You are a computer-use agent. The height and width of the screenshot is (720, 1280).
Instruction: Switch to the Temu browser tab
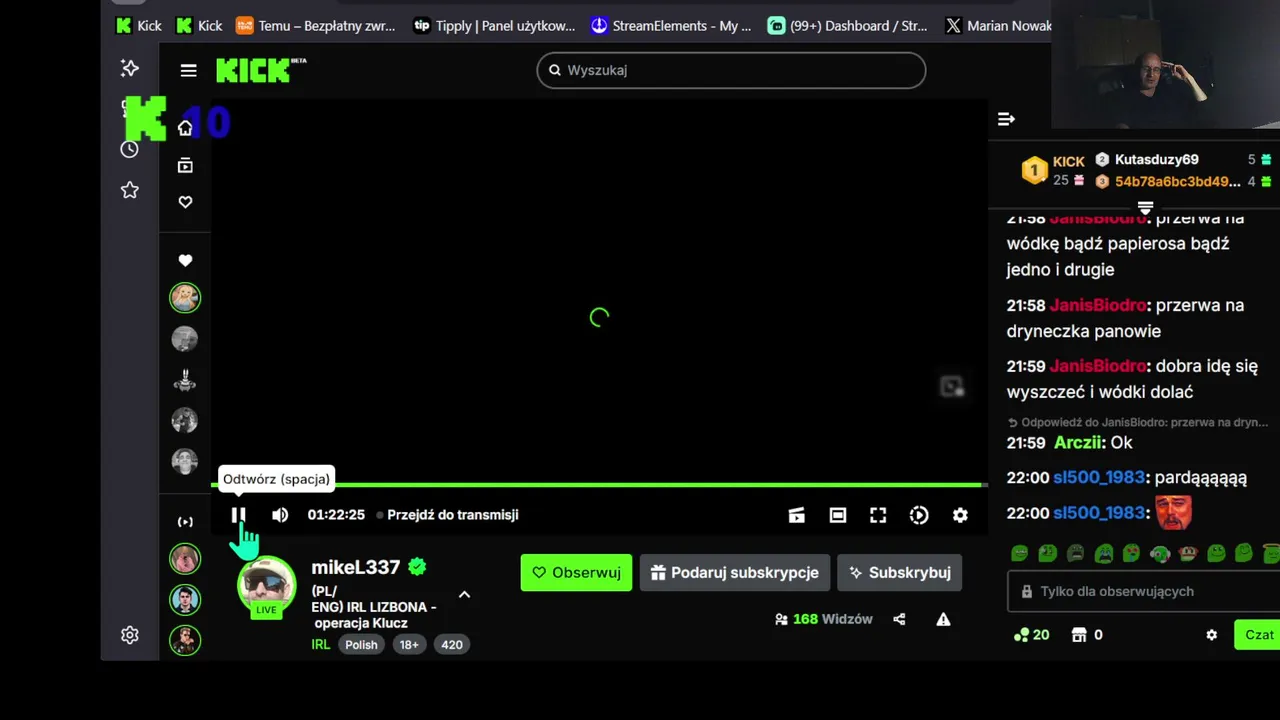315,26
